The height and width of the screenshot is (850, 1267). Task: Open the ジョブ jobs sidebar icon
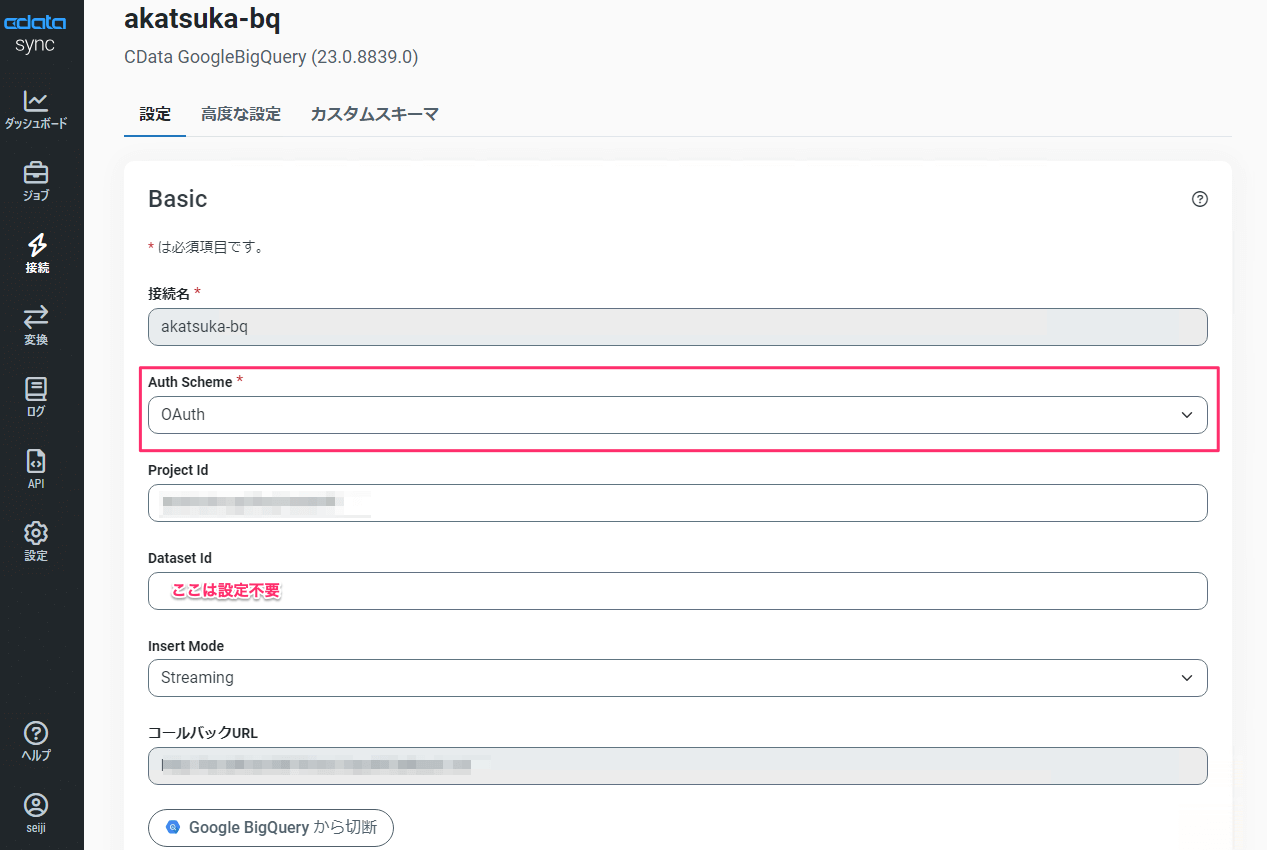tap(36, 182)
